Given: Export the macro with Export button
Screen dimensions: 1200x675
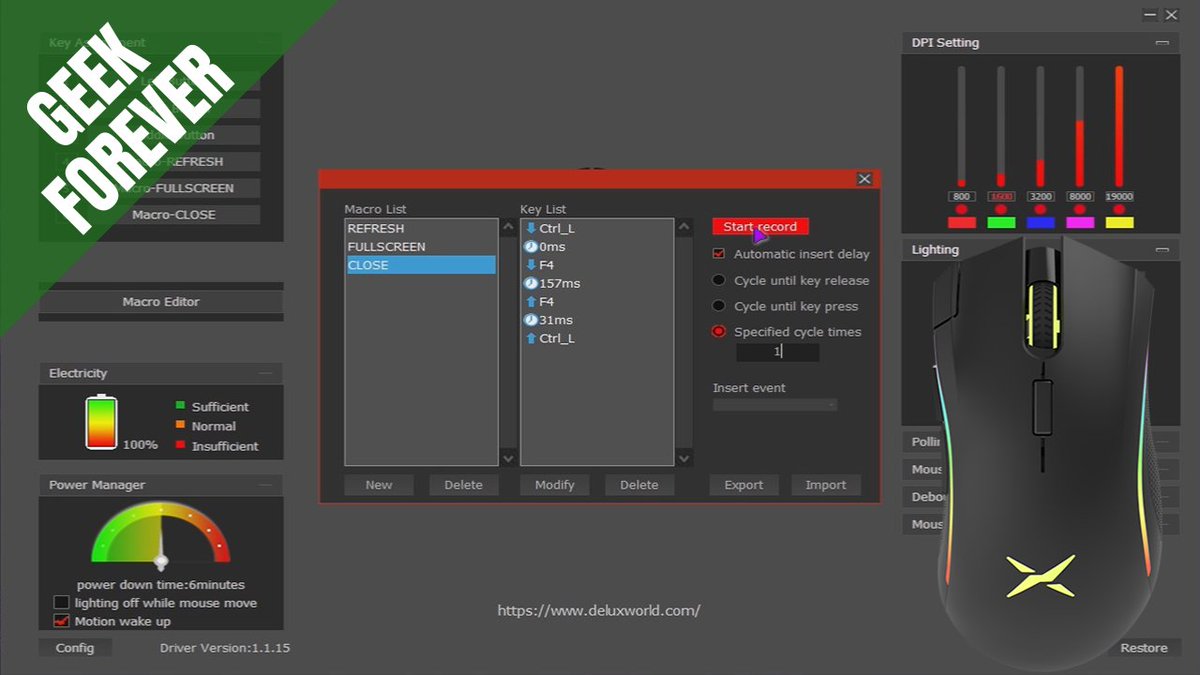Looking at the screenshot, I should [x=744, y=485].
